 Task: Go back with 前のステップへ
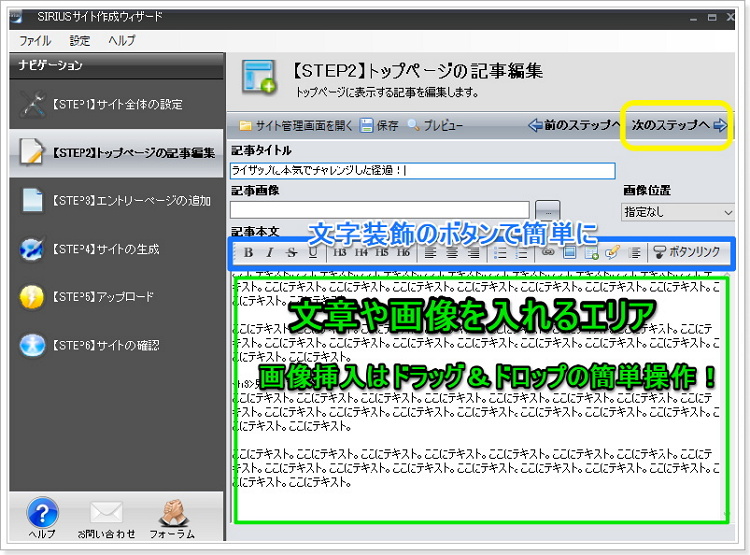pos(574,125)
